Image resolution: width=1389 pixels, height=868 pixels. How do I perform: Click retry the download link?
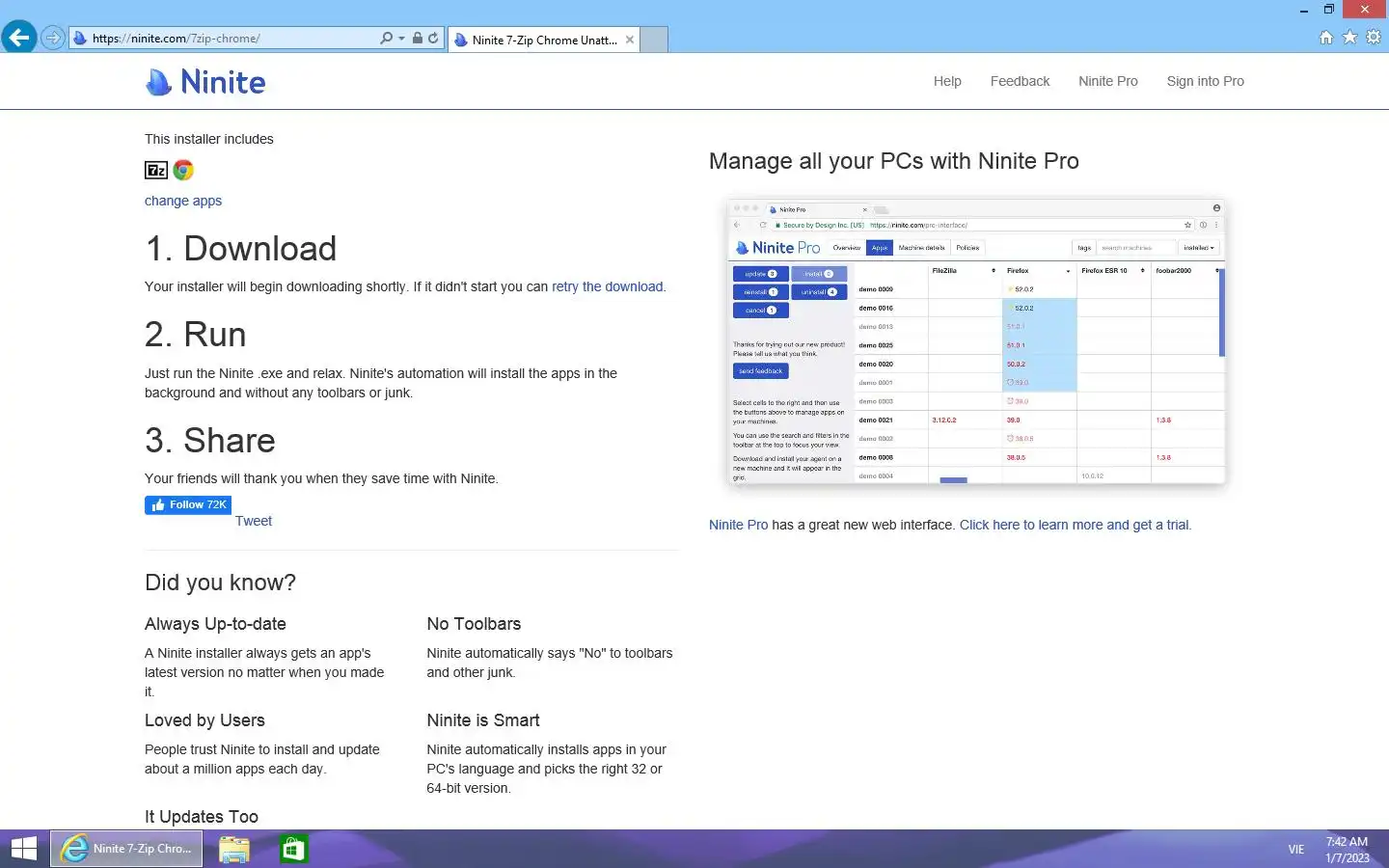[x=608, y=286]
